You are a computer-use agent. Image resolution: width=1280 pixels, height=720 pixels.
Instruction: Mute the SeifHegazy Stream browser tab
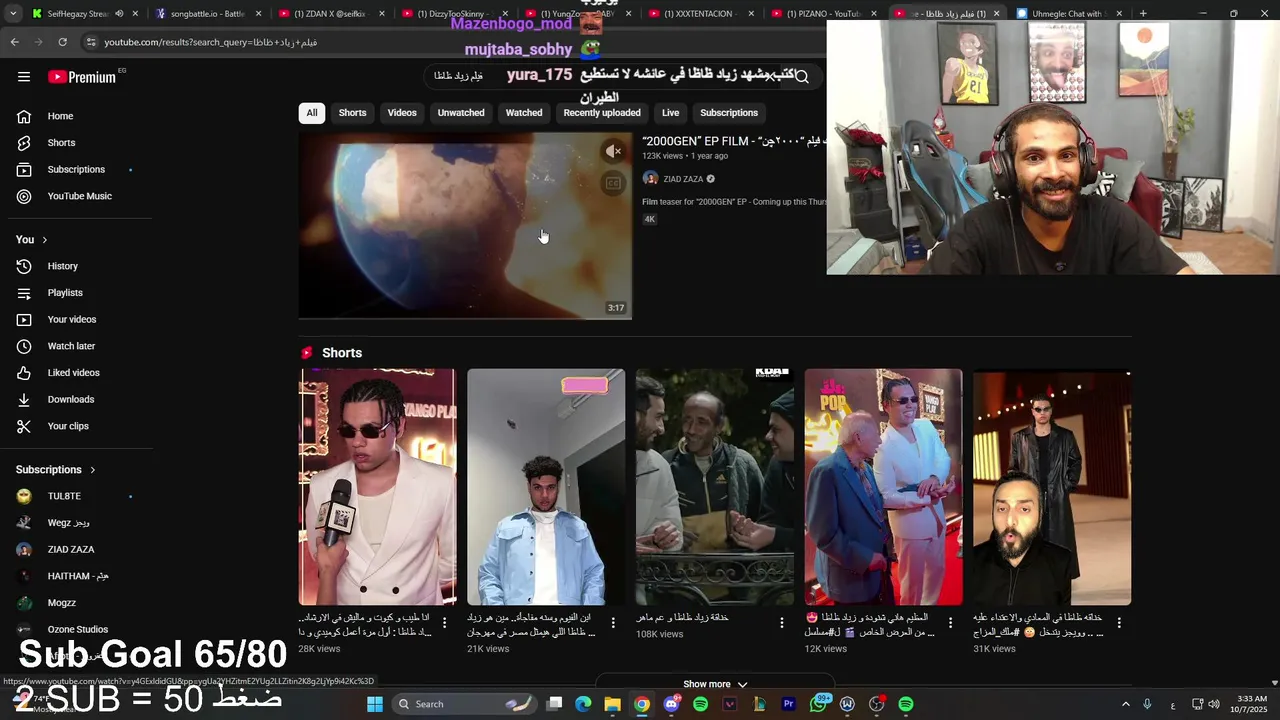pyautogui.click(x=119, y=14)
